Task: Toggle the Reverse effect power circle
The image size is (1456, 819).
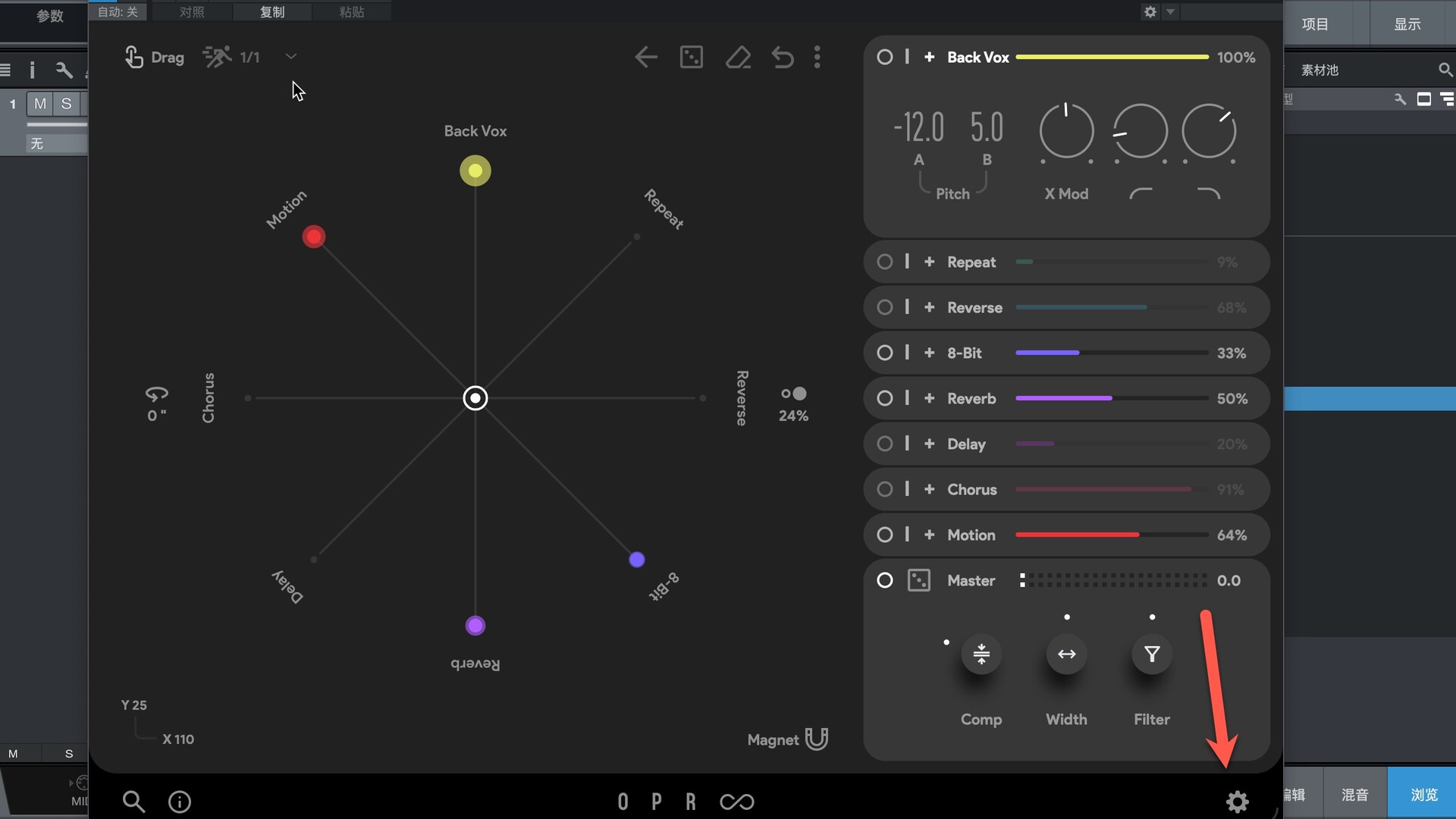Action: pyautogui.click(x=884, y=307)
